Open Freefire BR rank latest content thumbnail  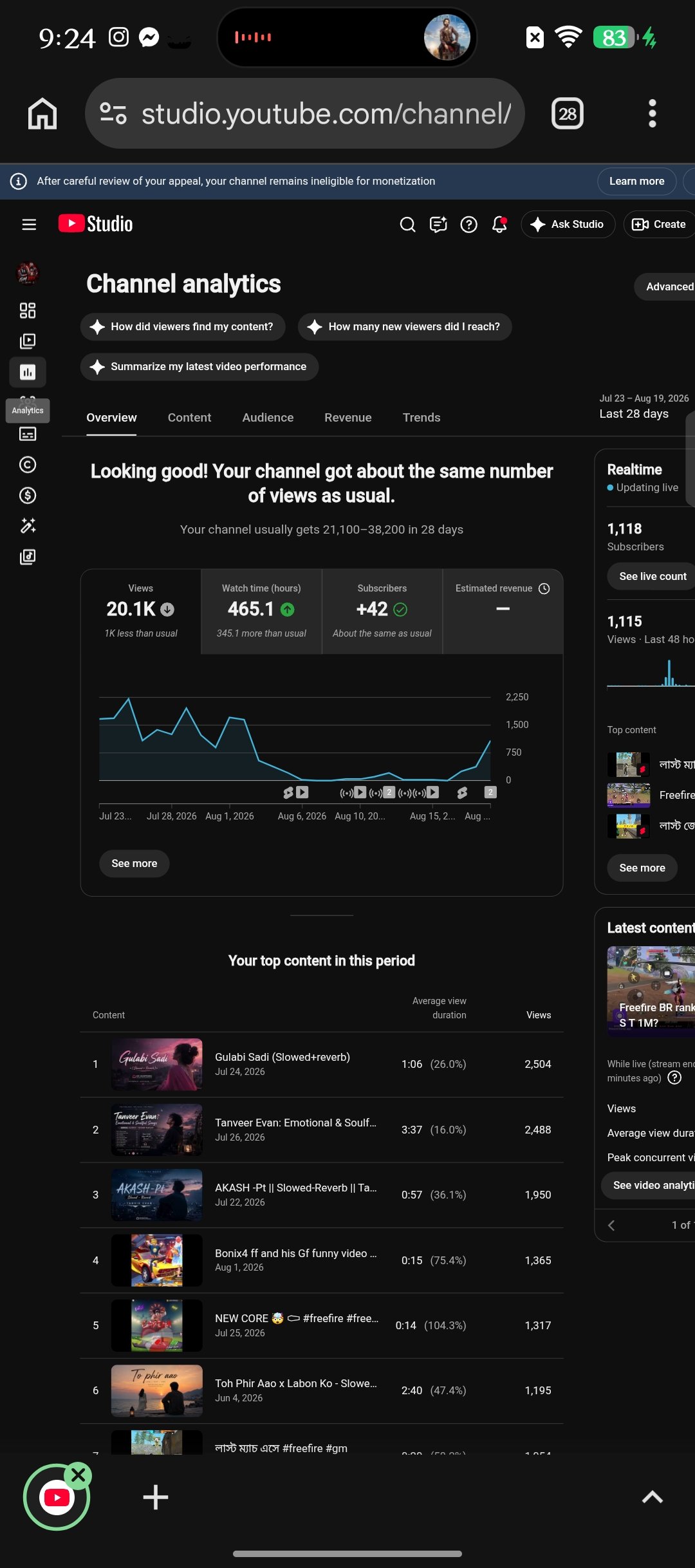[651, 991]
